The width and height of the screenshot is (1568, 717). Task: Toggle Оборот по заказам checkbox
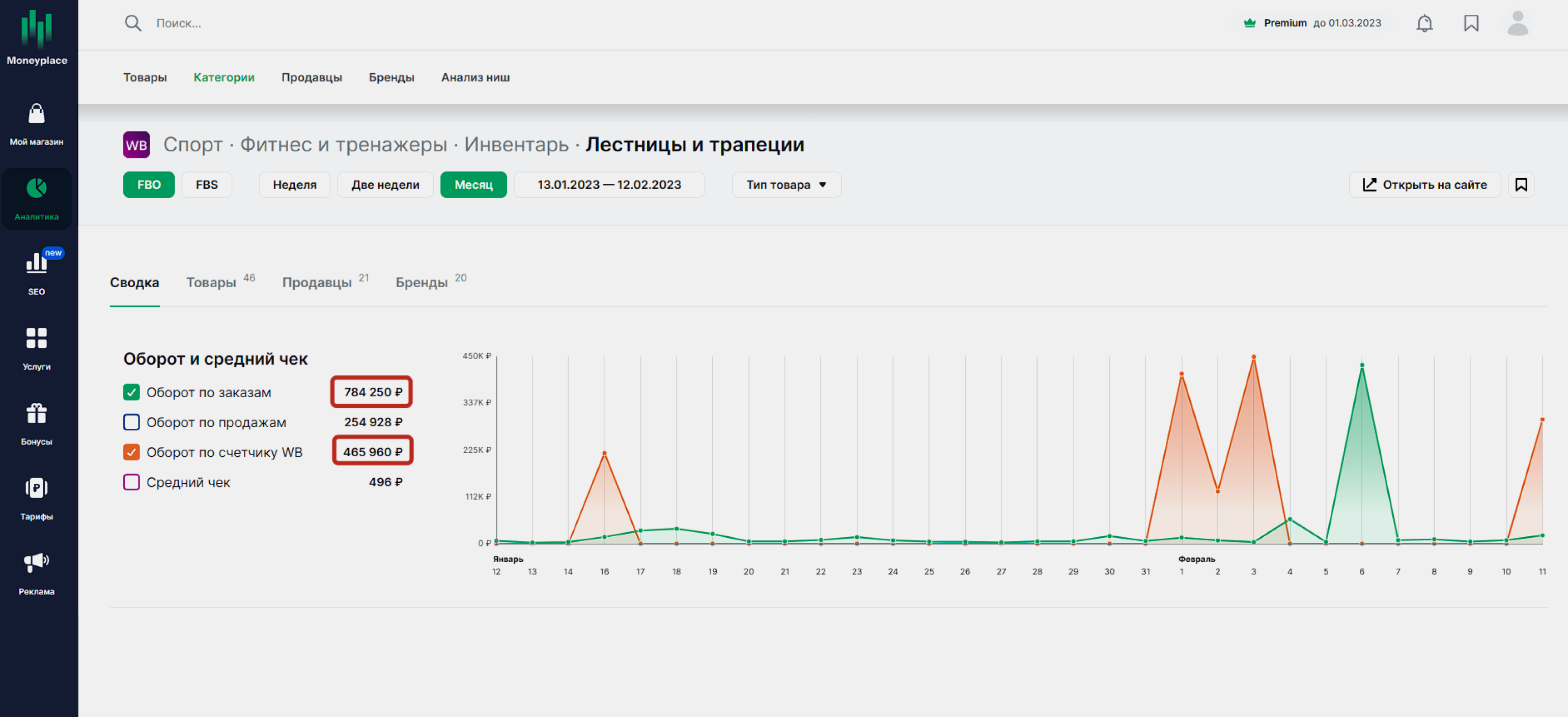coord(131,392)
